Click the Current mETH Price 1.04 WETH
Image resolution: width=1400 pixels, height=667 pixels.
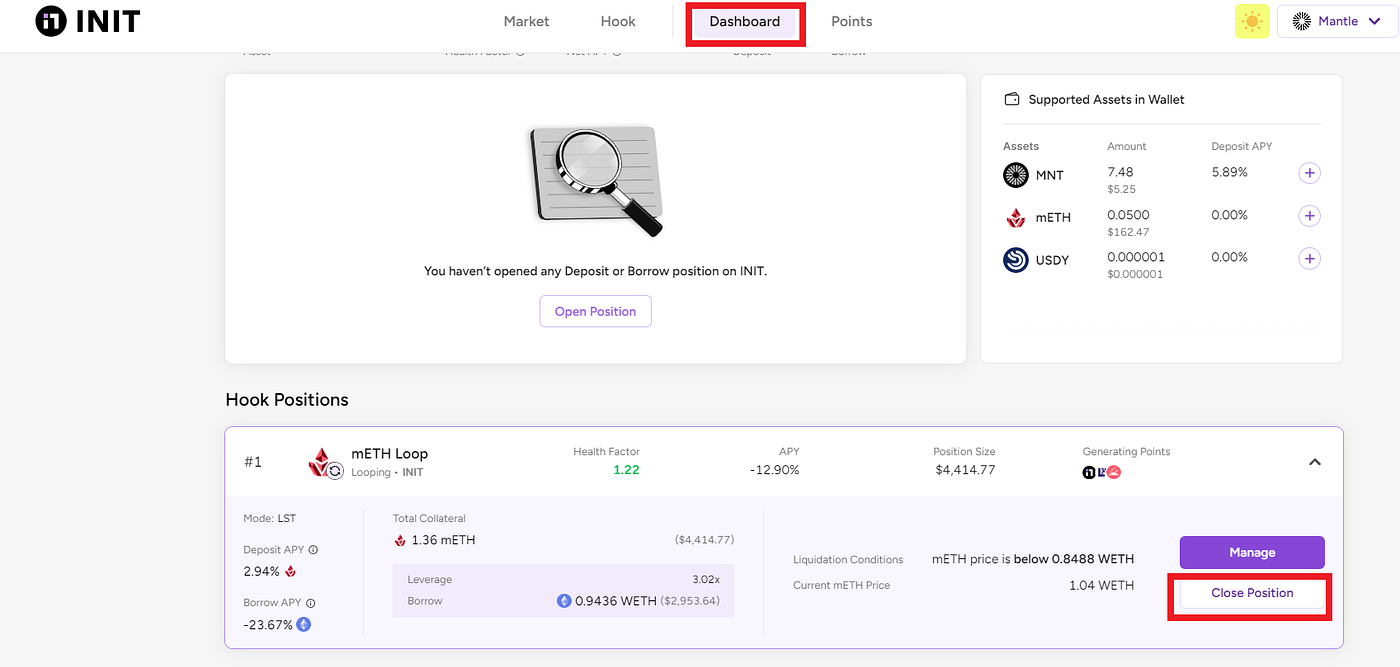(1101, 585)
